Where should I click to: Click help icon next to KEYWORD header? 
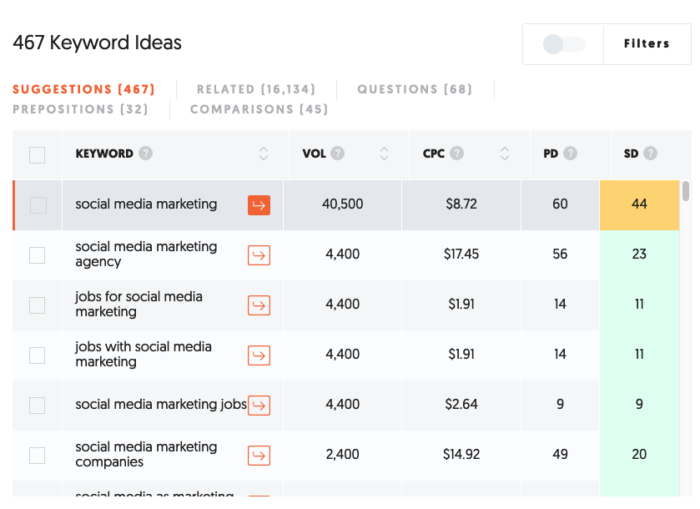point(146,154)
